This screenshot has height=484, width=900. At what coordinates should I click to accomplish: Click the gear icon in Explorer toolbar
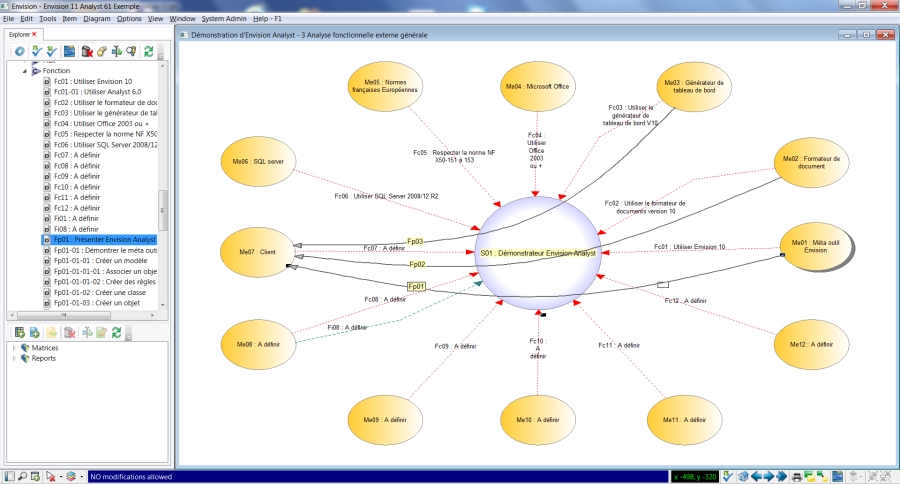[20, 51]
